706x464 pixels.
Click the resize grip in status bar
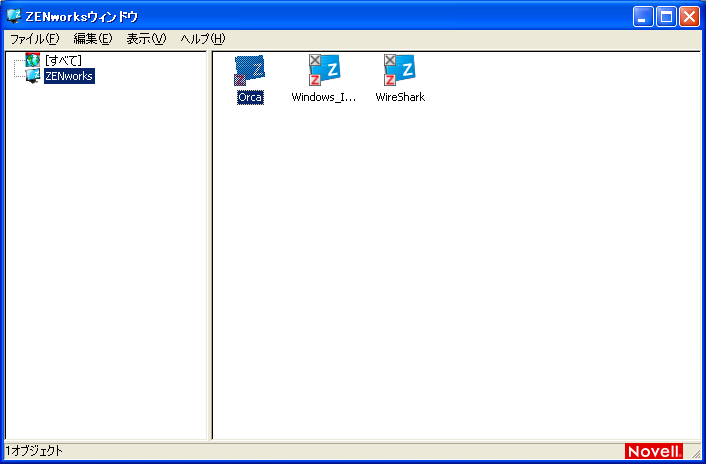click(696, 453)
